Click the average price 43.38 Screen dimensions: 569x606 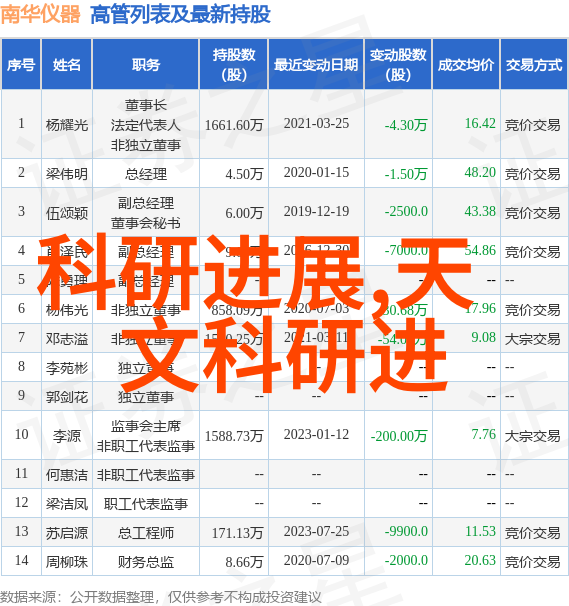tap(480, 211)
